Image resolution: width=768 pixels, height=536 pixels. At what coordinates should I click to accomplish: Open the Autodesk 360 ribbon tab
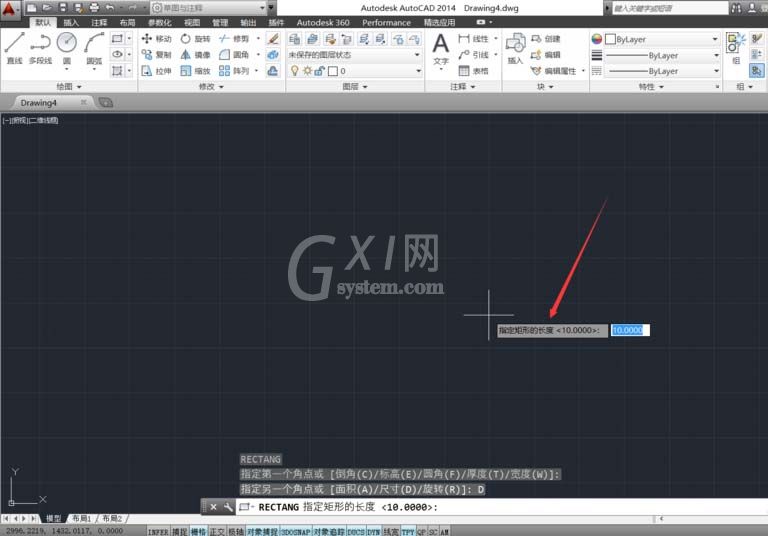323,23
